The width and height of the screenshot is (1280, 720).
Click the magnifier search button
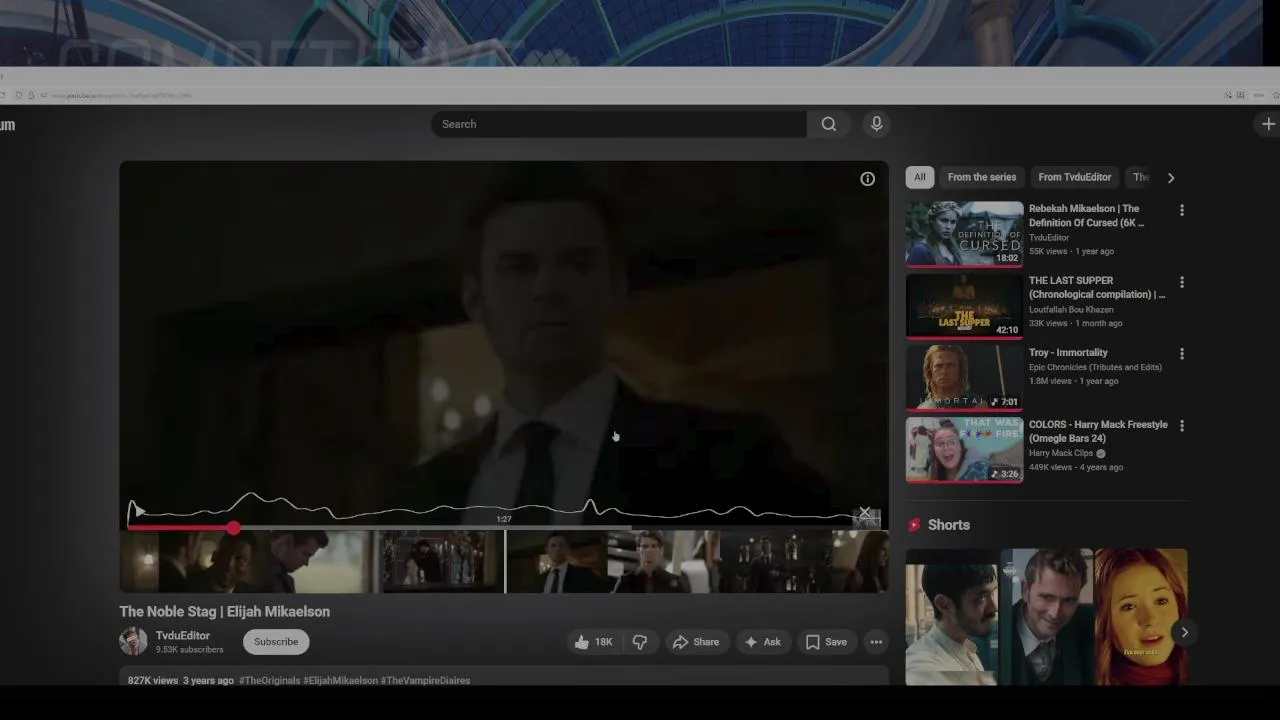click(x=829, y=124)
